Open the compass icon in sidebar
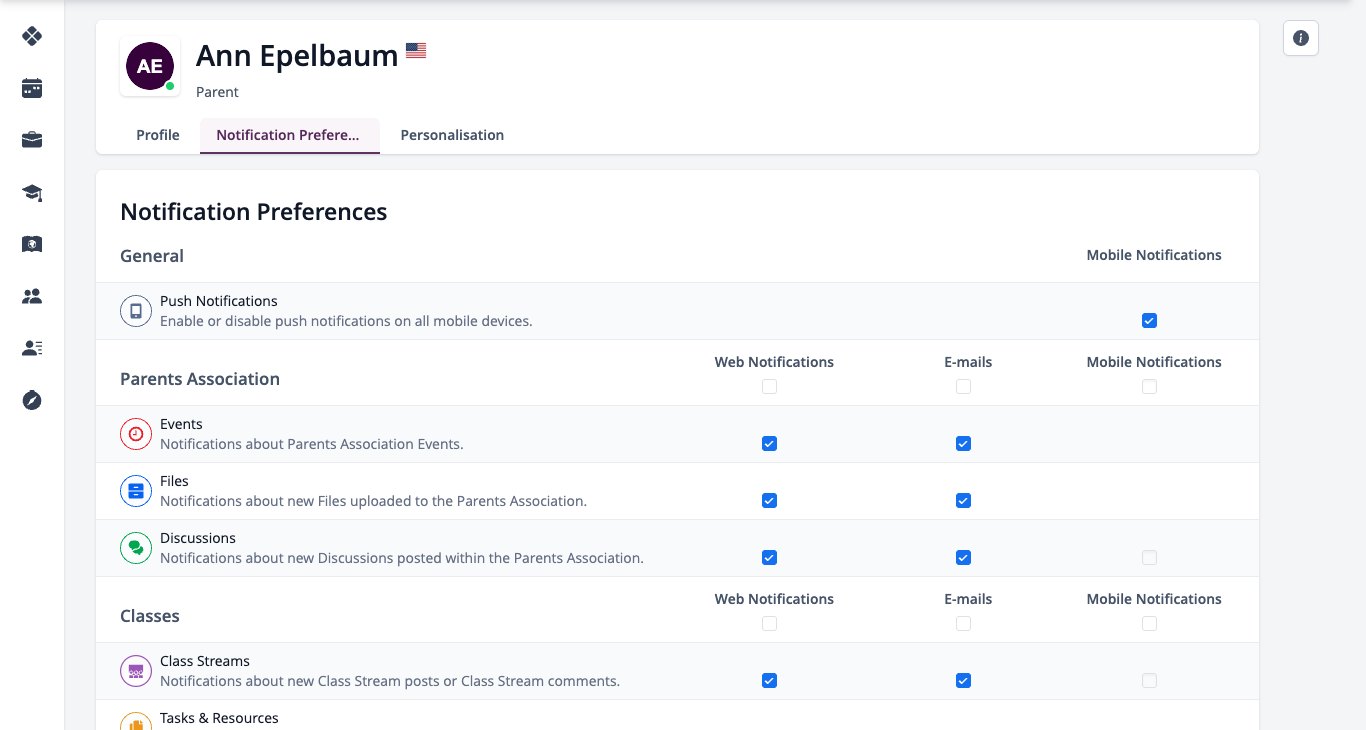1366x730 pixels. (x=32, y=400)
